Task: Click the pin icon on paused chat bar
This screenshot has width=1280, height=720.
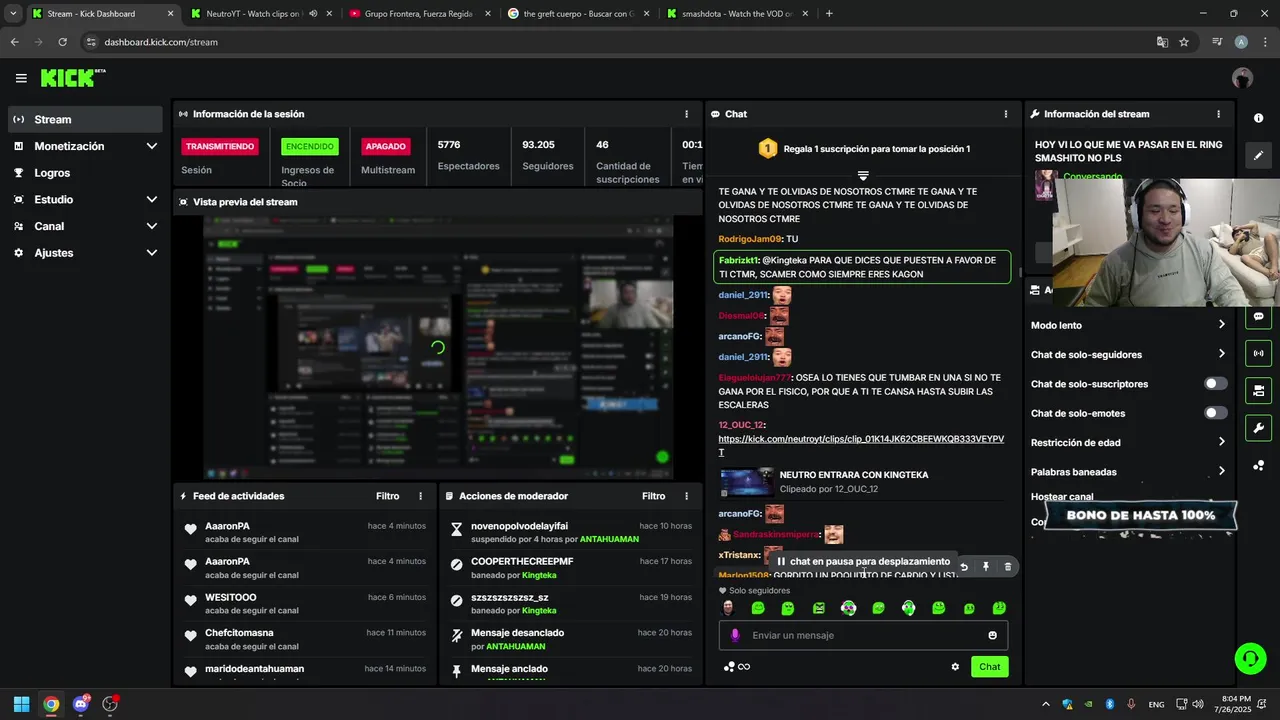Action: click(x=986, y=567)
